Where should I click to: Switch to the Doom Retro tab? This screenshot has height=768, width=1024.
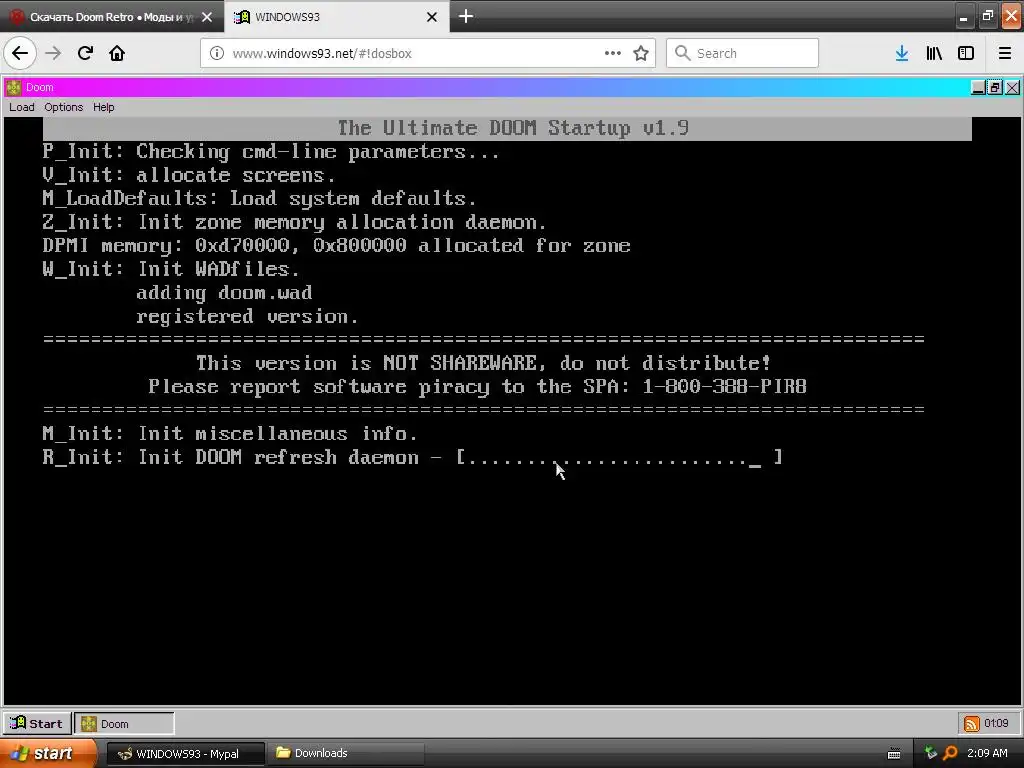[x=111, y=17]
